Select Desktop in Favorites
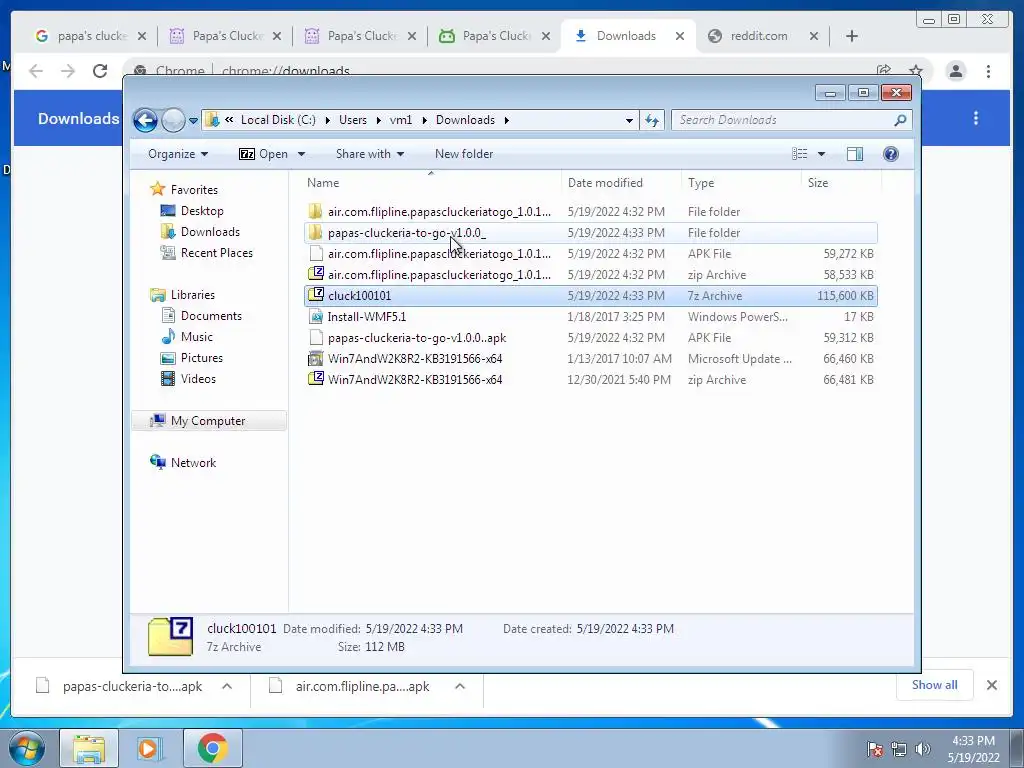 coord(202,211)
